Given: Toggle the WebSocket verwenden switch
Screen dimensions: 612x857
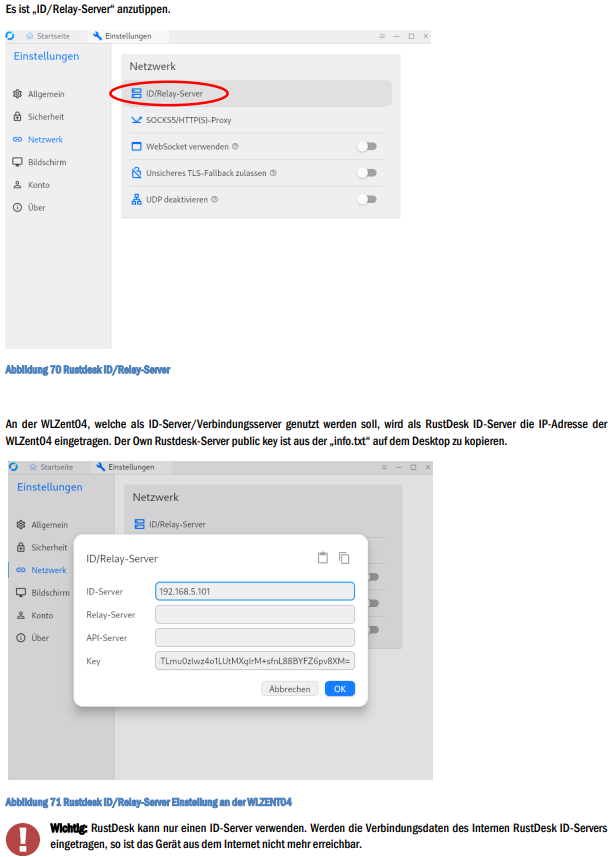Looking at the screenshot, I should point(367,146).
